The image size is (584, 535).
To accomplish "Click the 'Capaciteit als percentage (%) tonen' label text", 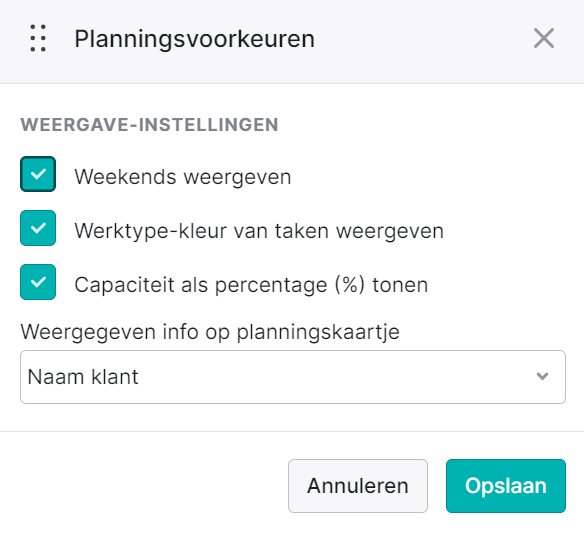I will point(251,285).
